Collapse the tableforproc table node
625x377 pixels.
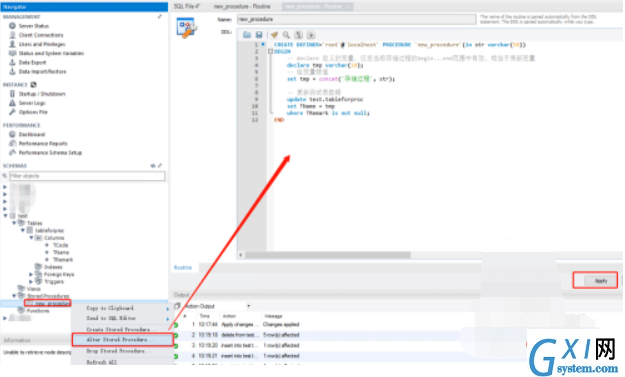pyautogui.click(x=23, y=230)
